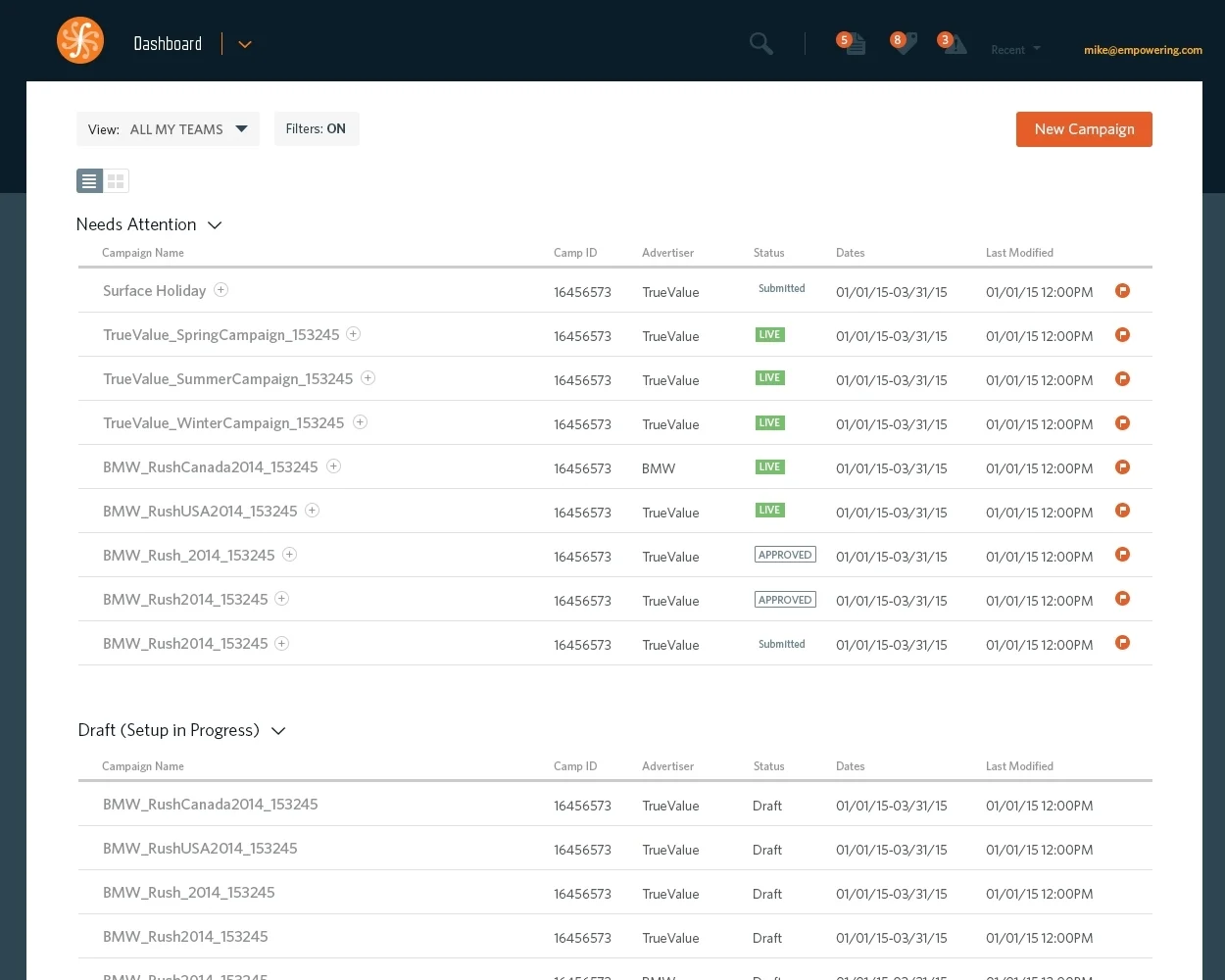Click the company logo in the header

(x=80, y=40)
